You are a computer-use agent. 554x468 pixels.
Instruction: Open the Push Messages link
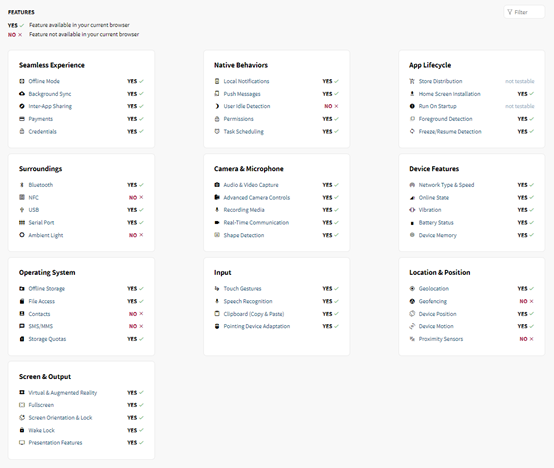tap(242, 94)
